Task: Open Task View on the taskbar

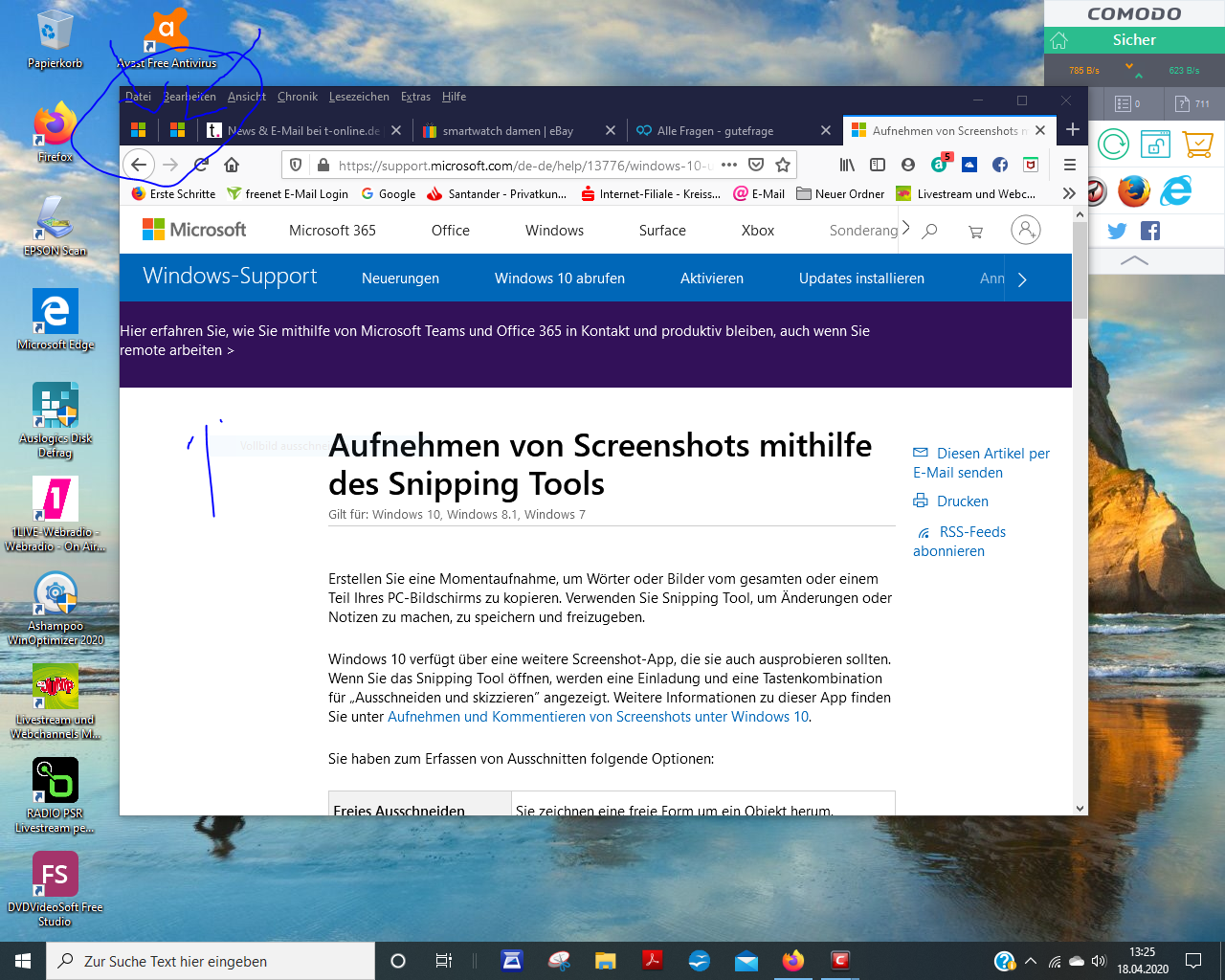Action: pyautogui.click(x=443, y=961)
